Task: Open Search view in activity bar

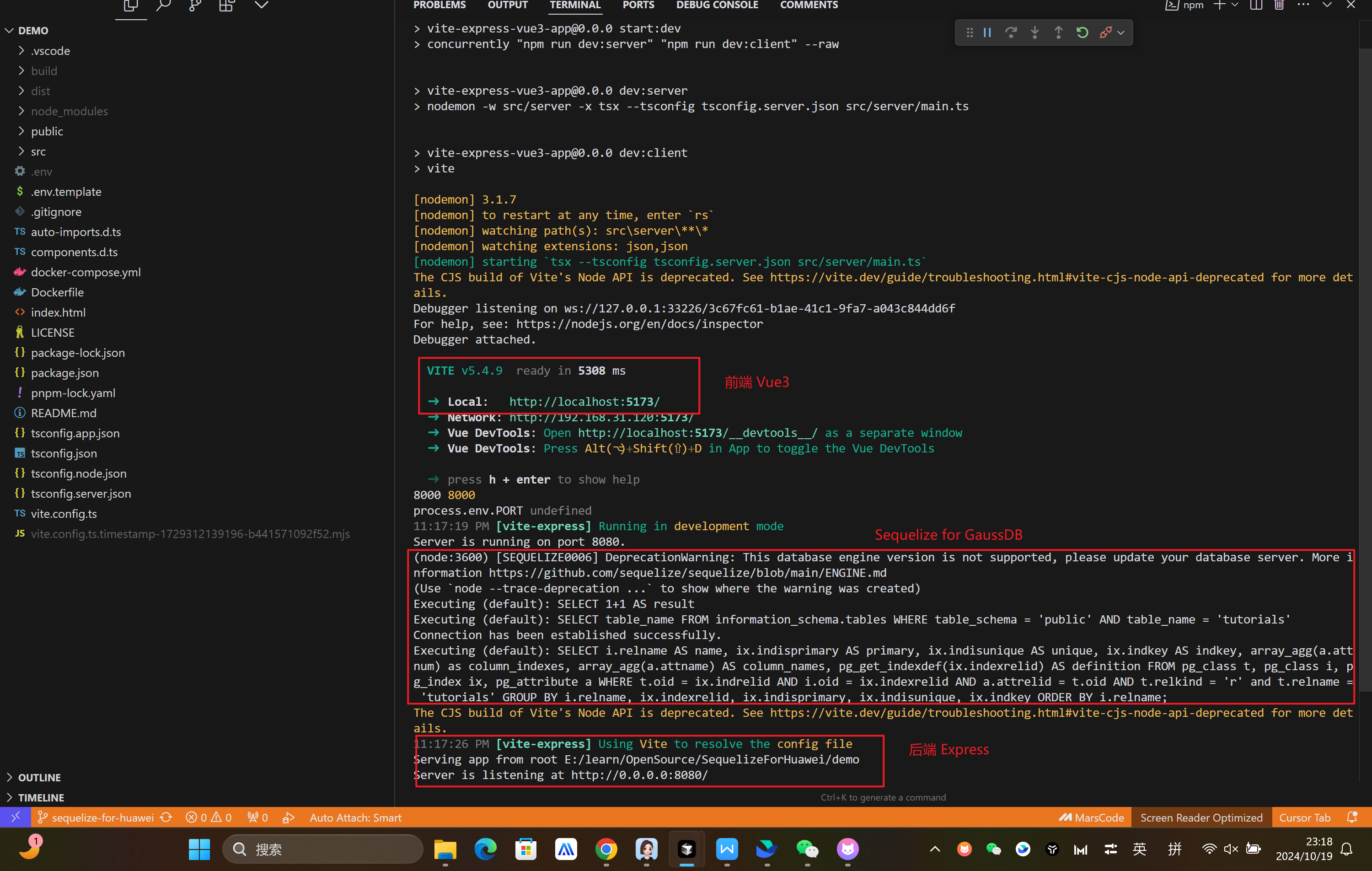Action: [x=164, y=5]
